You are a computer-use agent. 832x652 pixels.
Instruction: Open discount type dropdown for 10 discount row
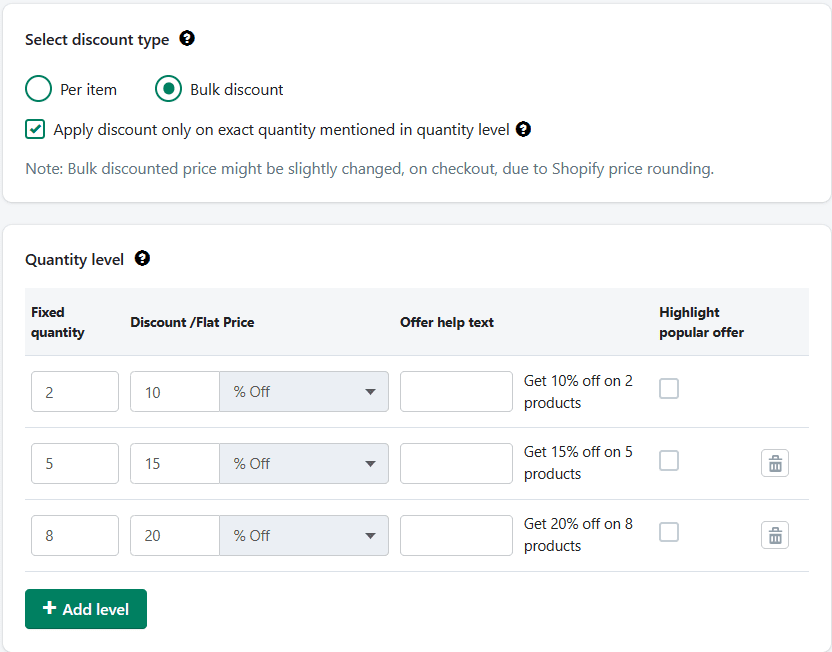click(x=304, y=392)
